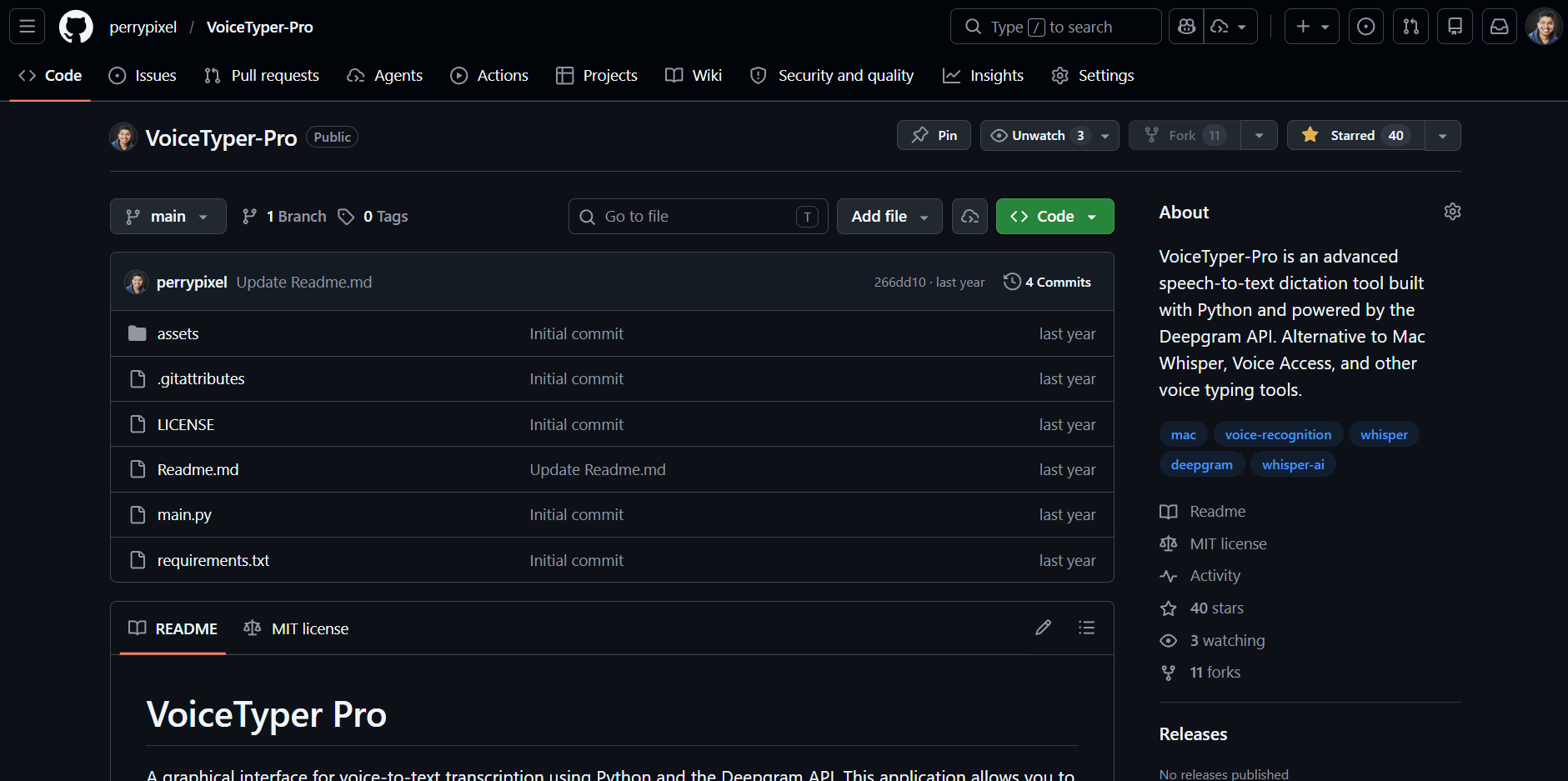Focus the Go to file search field
Screen dimensions: 1568x781
tap(699, 216)
